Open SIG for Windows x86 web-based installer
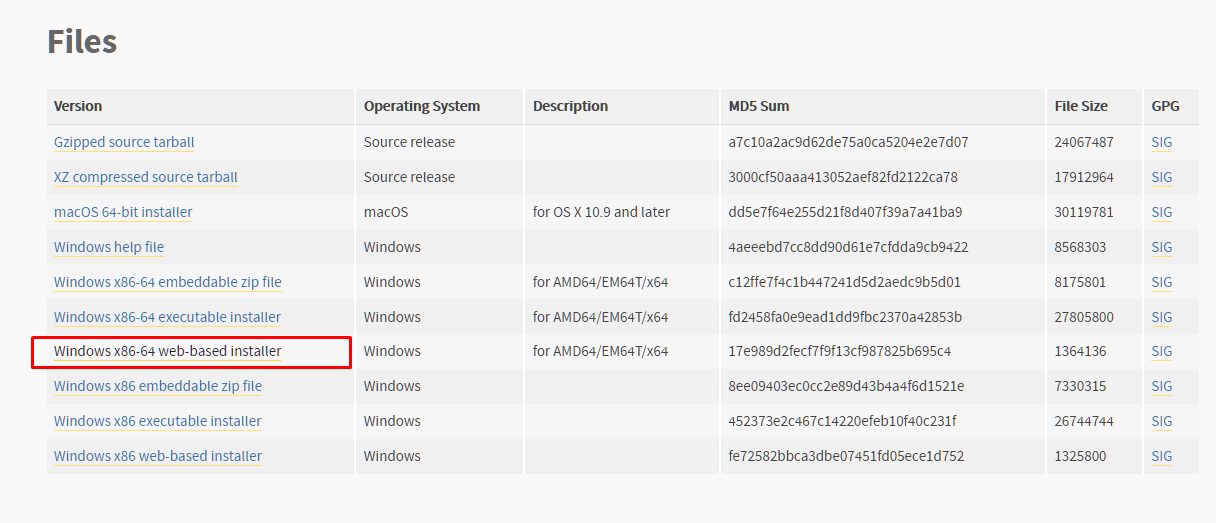The height and width of the screenshot is (523, 1216). [x=1161, y=456]
